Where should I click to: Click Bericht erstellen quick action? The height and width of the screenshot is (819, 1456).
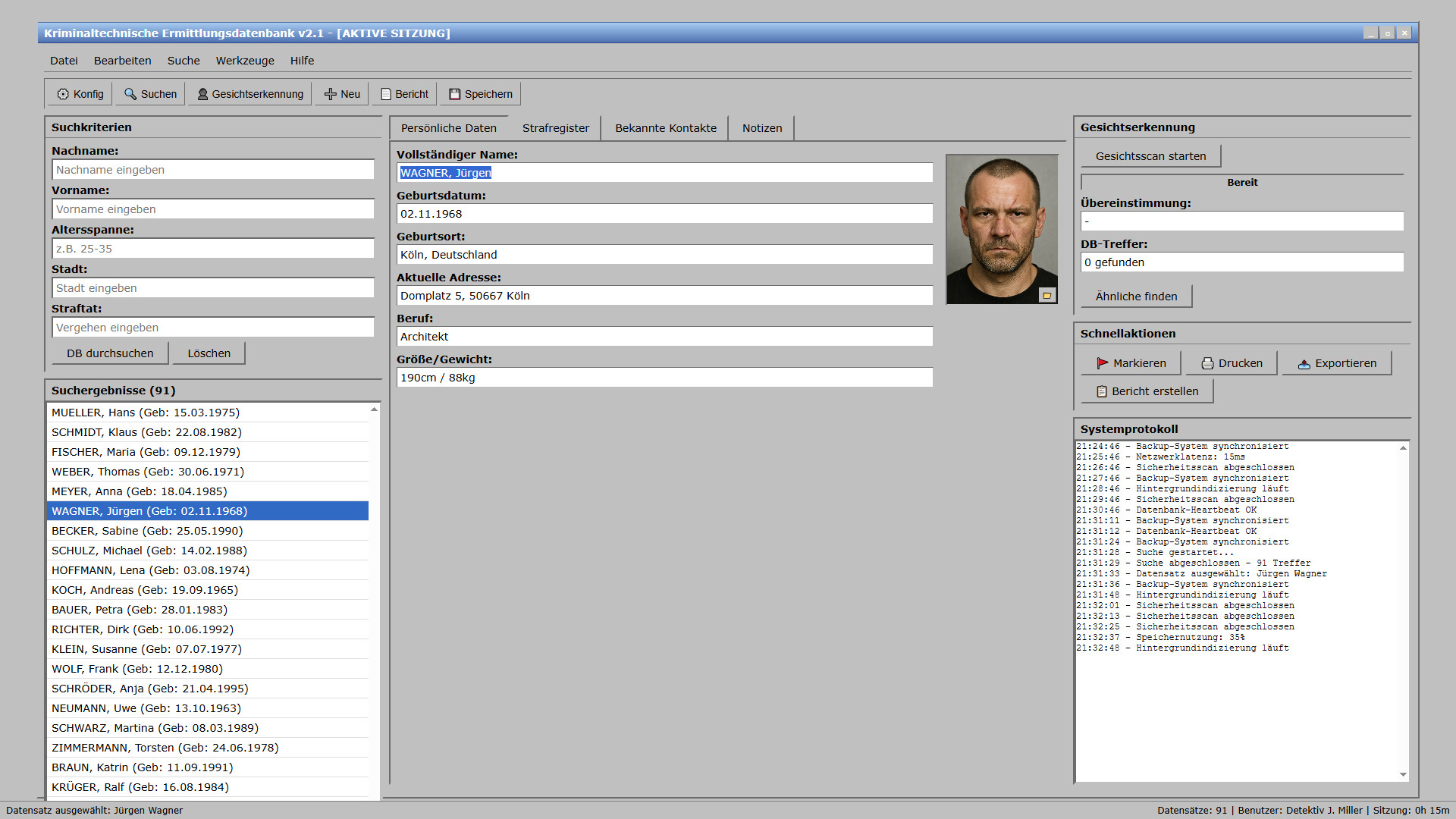[1146, 391]
